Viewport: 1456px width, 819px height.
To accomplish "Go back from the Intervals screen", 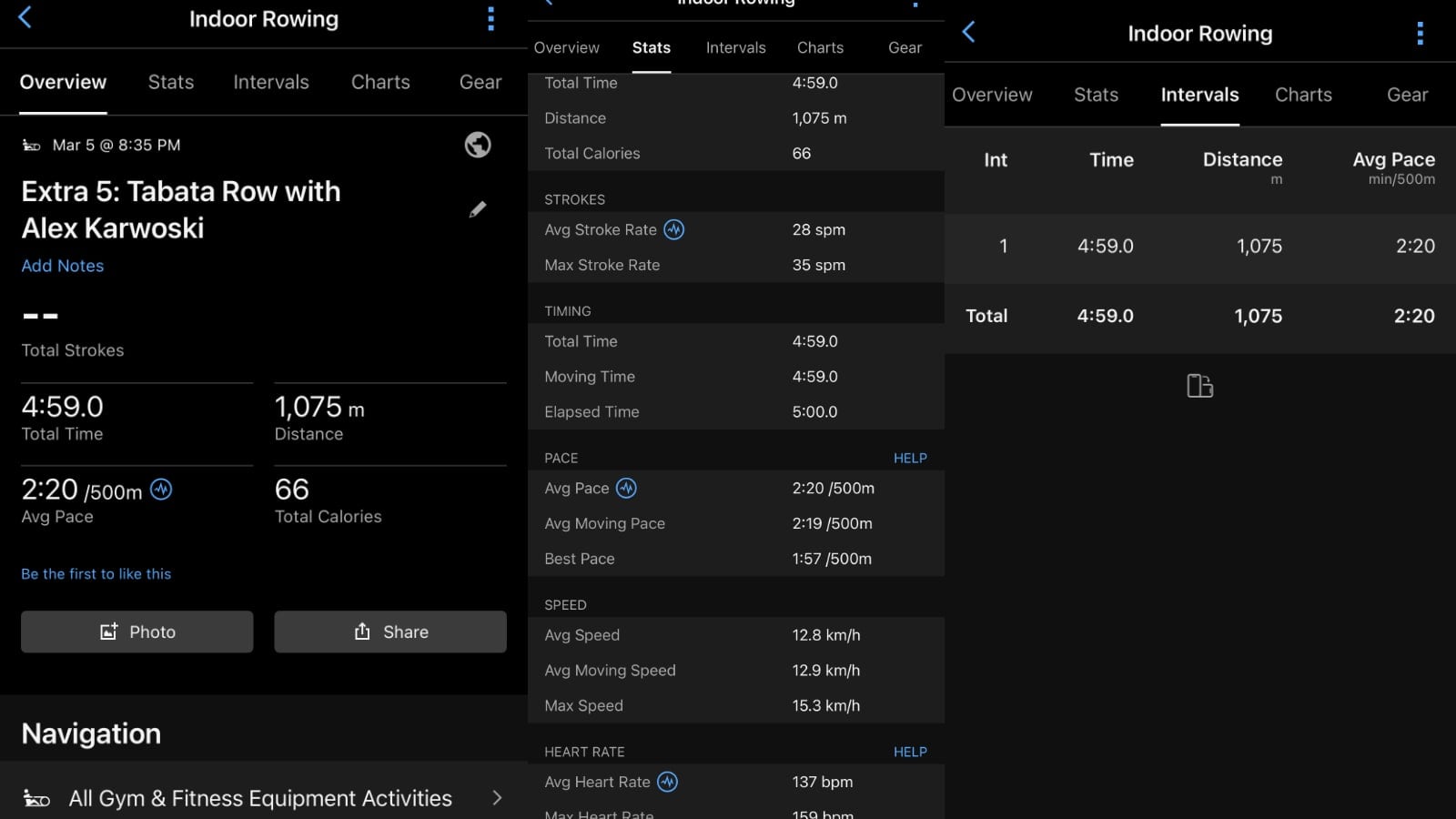I will [x=969, y=33].
